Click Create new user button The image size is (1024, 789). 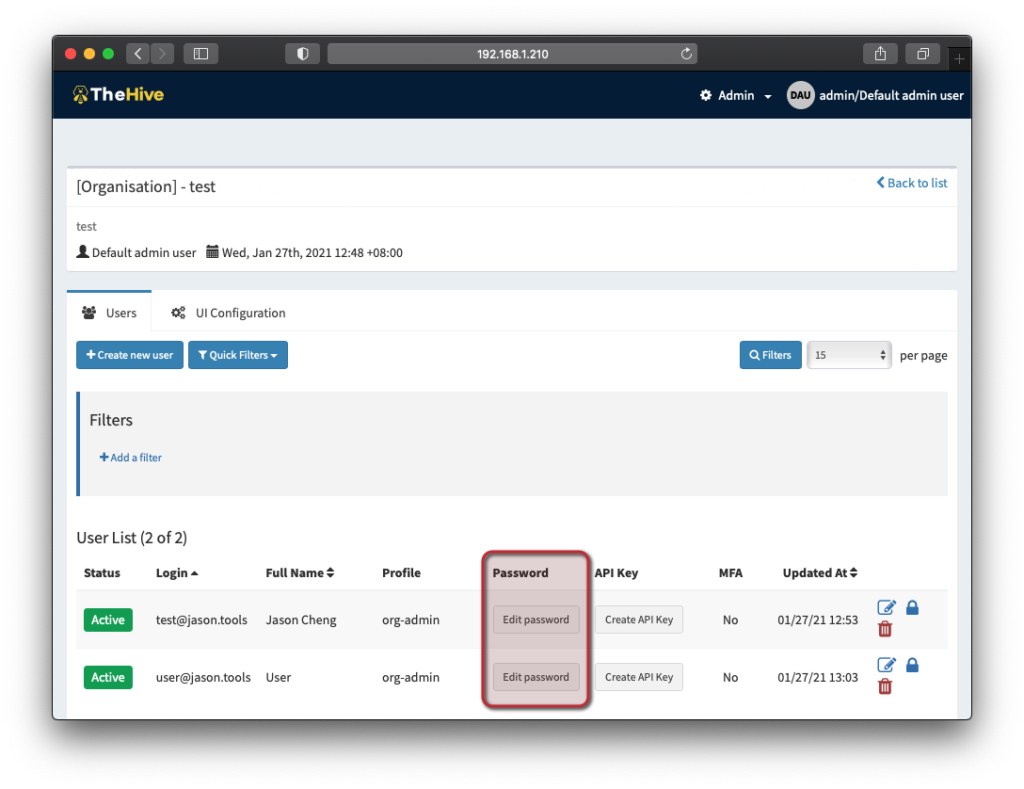[x=130, y=355]
